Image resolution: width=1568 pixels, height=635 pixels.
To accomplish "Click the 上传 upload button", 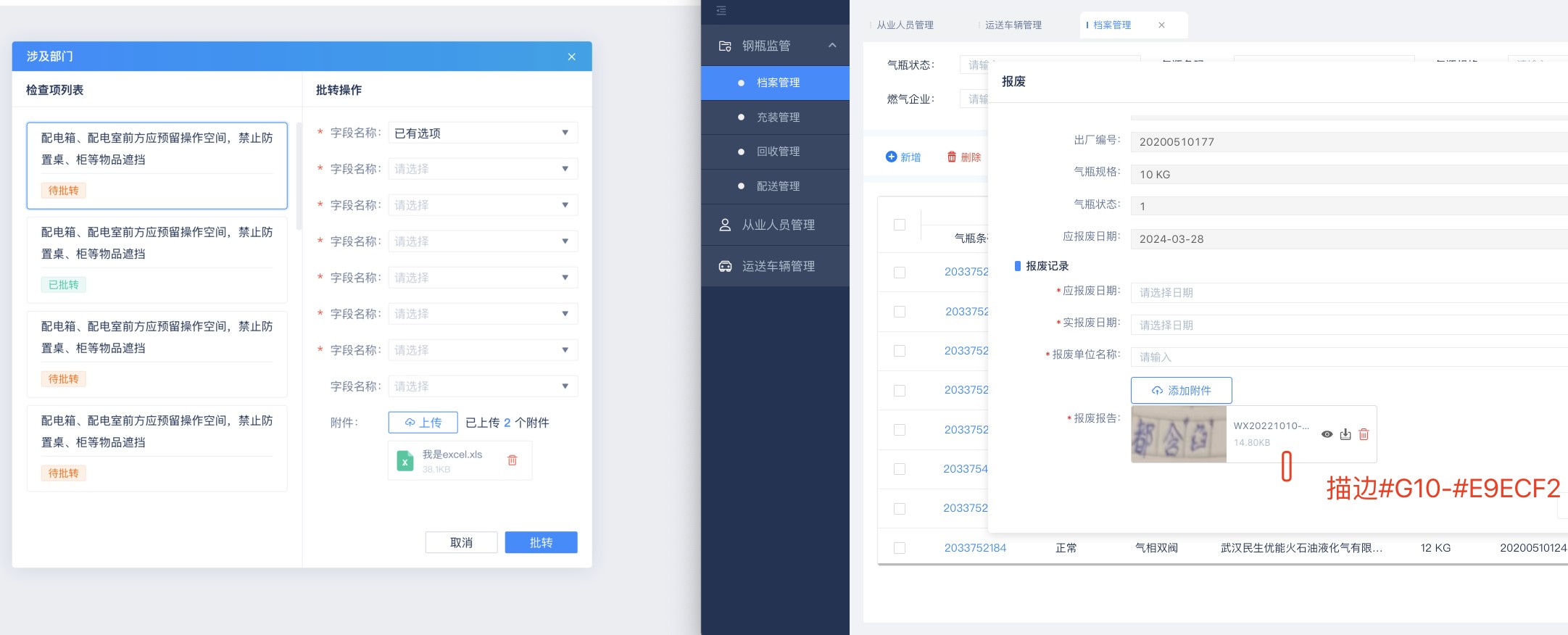I will (423, 423).
